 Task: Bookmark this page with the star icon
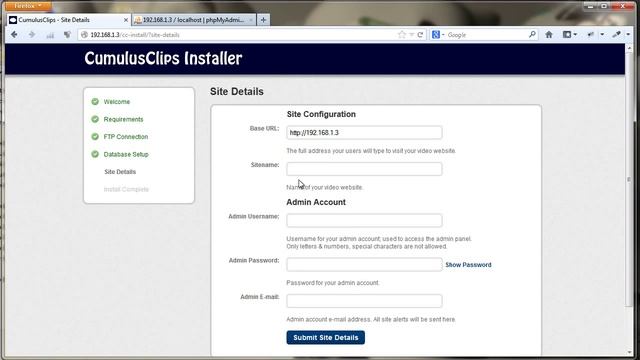[402, 35]
